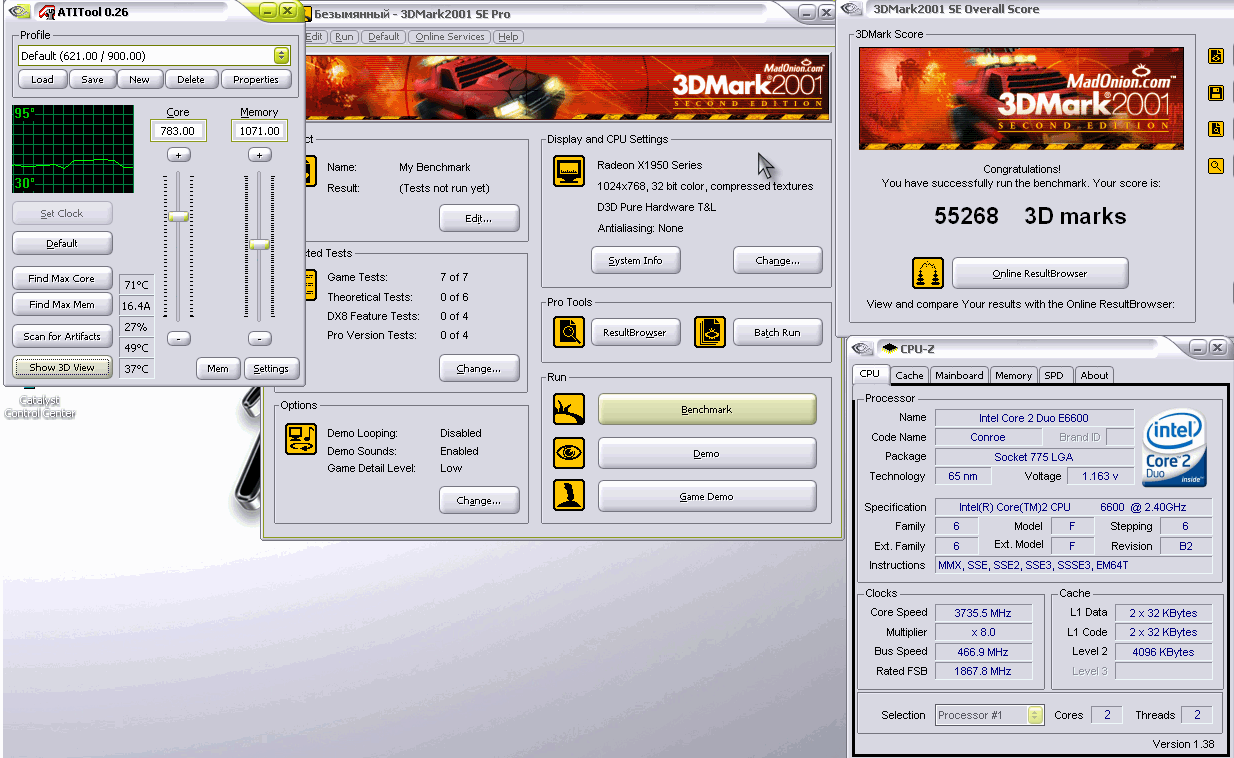The height and width of the screenshot is (758, 1234).
Task: Click the 55268 score text
Action: click(x=966, y=216)
